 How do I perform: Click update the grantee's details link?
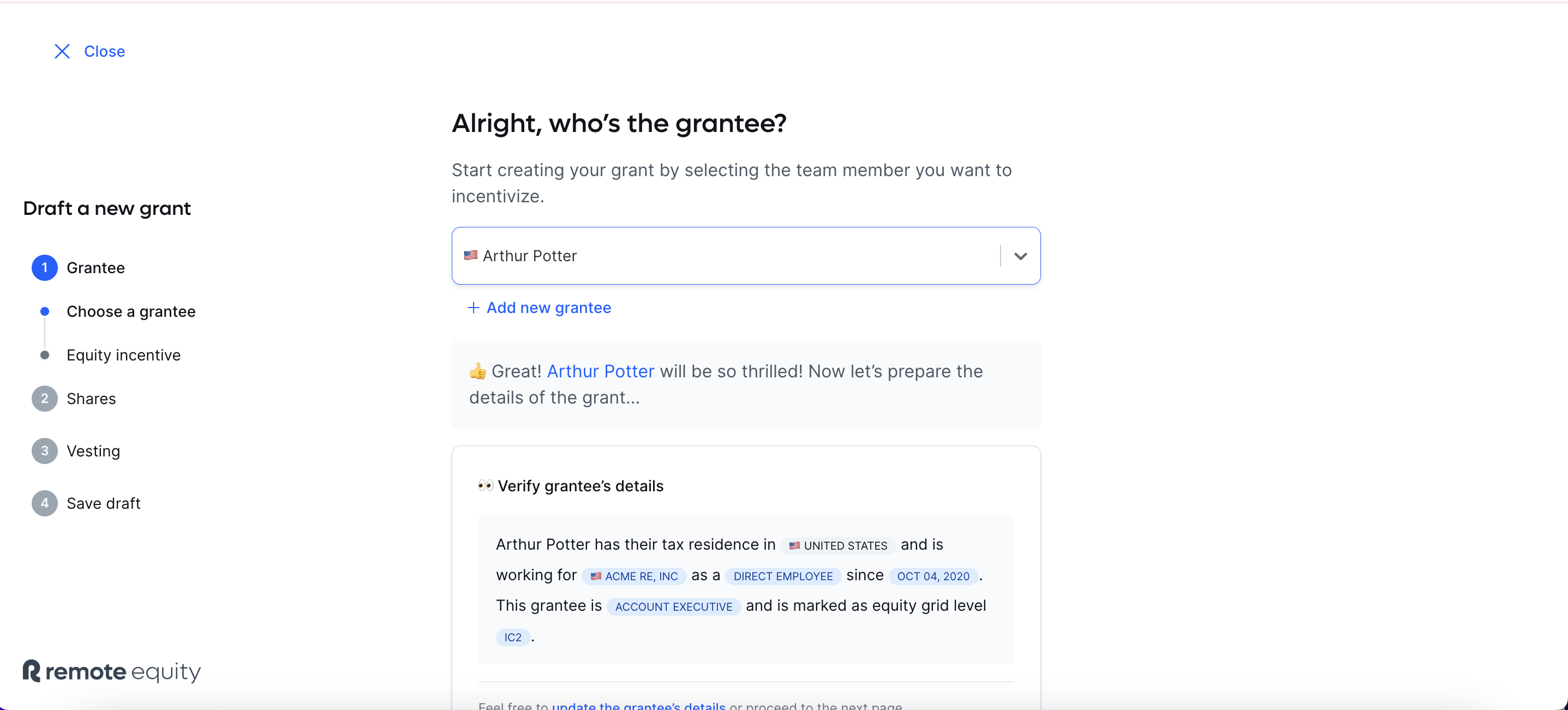[638, 706]
